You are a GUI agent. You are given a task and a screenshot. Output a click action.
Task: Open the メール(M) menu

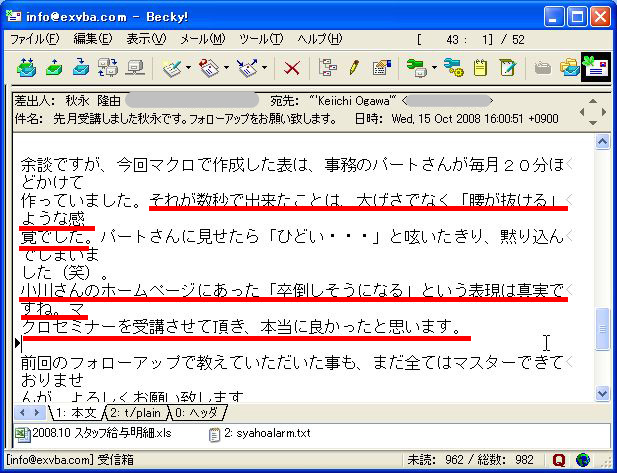203,39
